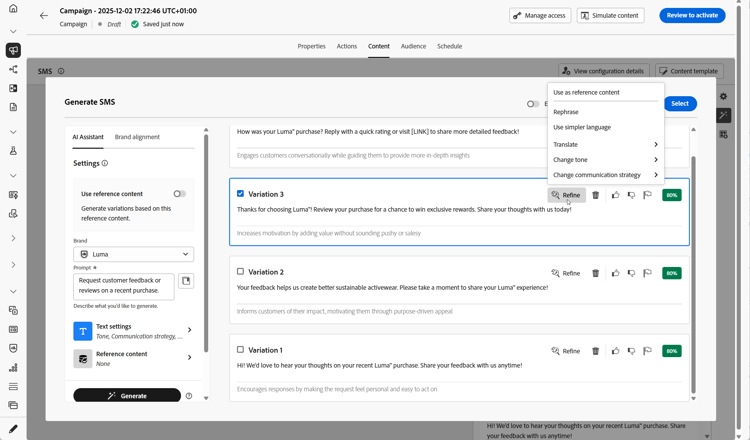This screenshot has width=750, height=440.
Task: Flag Variation 1
Action: click(647, 351)
